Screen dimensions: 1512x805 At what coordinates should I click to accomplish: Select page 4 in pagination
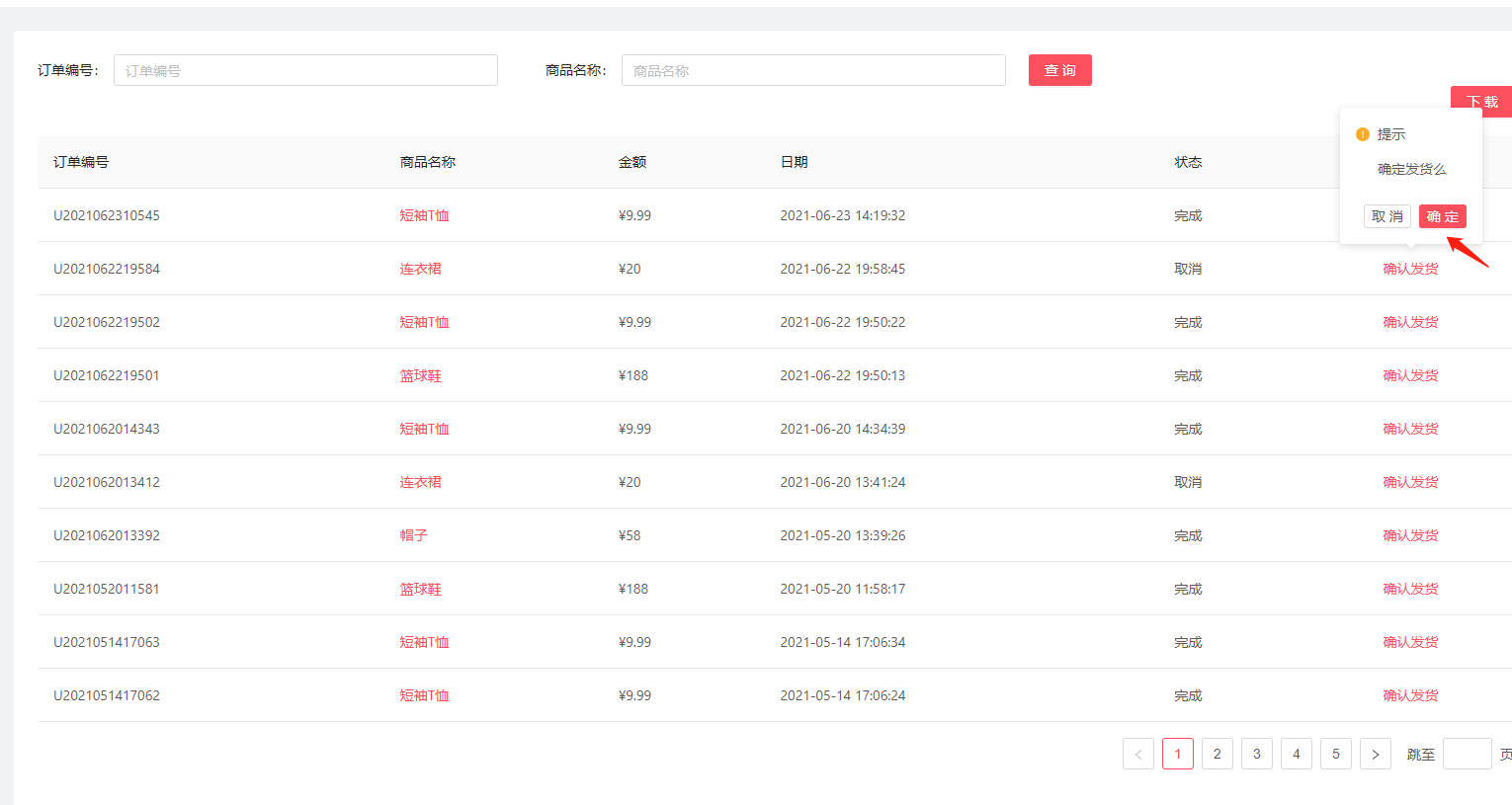click(x=1297, y=754)
